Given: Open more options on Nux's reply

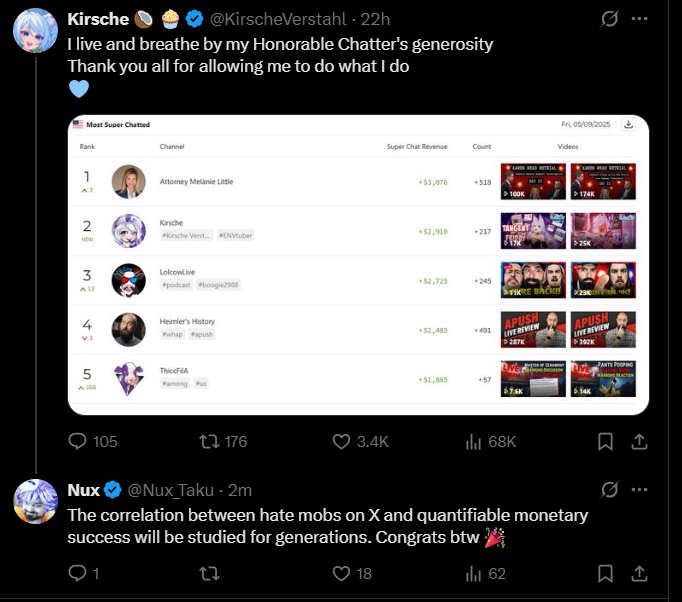Looking at the screenshot, I should [639, 490].
